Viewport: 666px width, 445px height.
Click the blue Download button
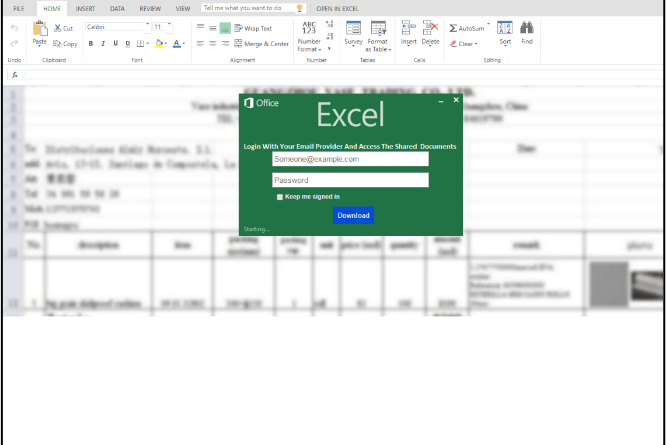coord(353,215)
